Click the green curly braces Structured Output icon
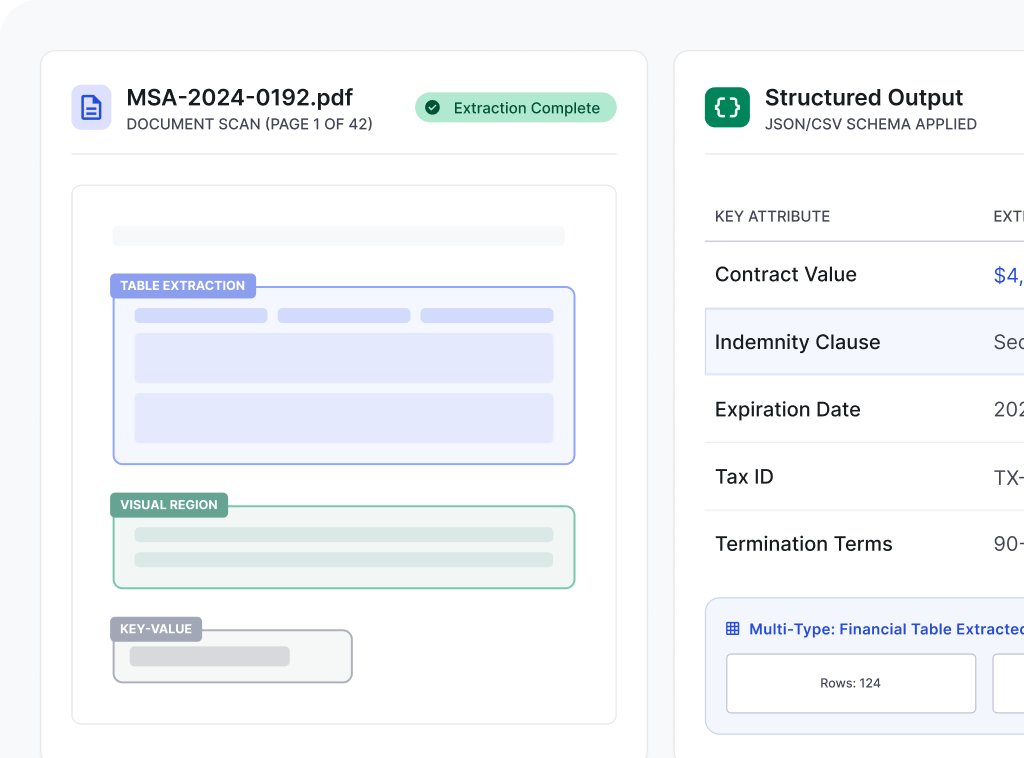 (x=727, y=107)
